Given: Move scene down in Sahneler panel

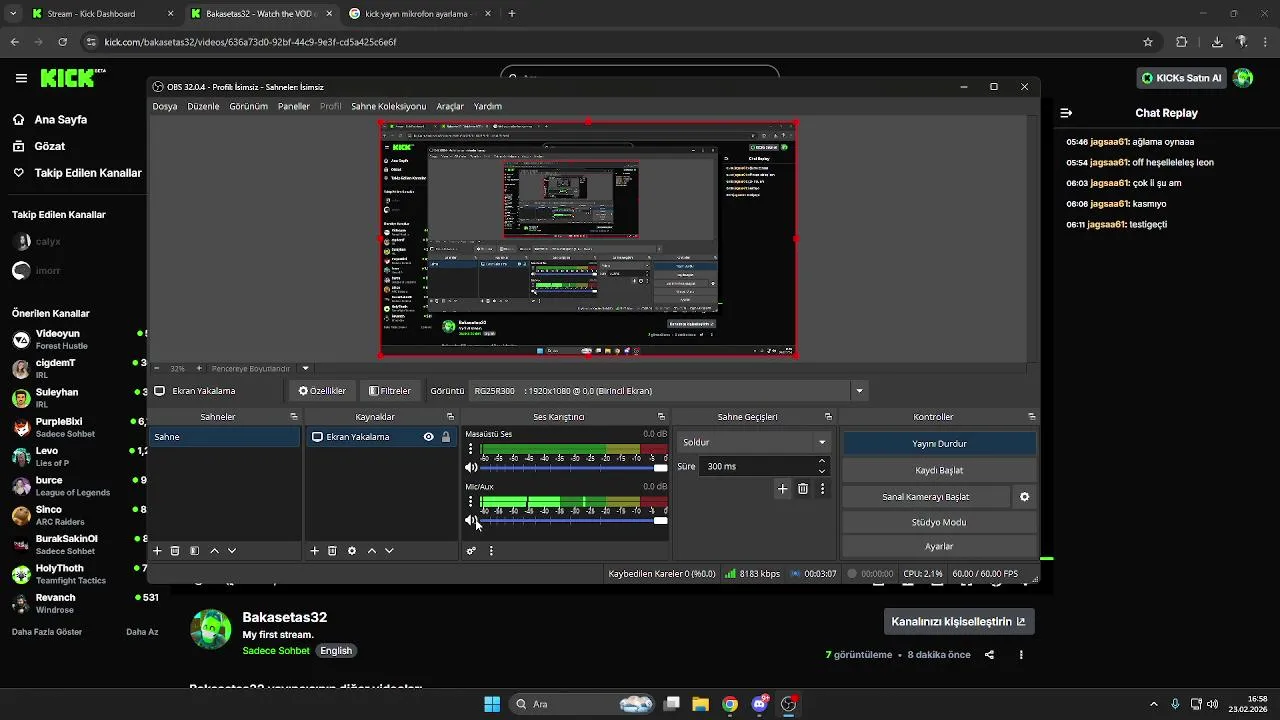Looking at the screenshot, I should pos(232,551).
